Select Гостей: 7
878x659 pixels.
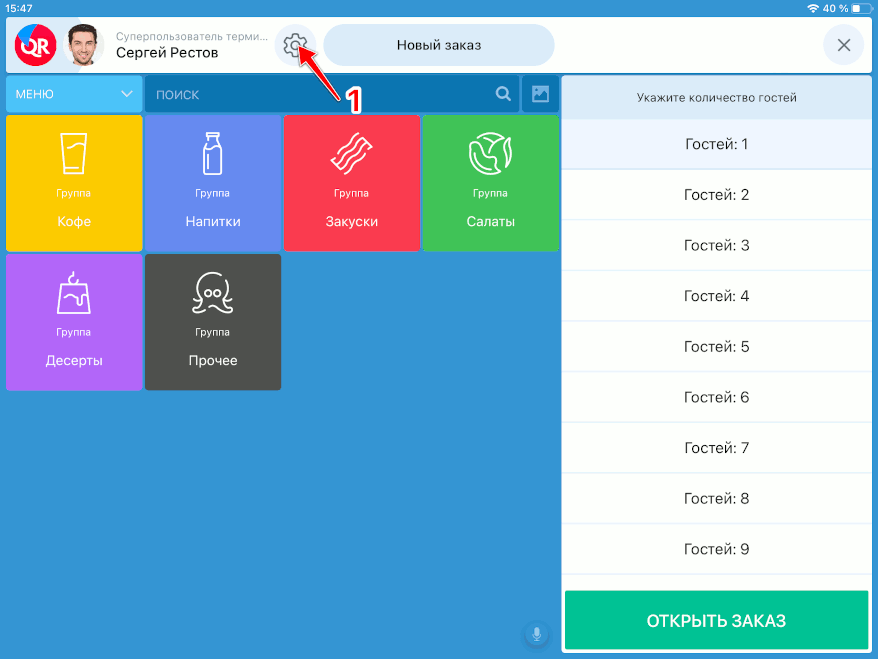(716, 448)
